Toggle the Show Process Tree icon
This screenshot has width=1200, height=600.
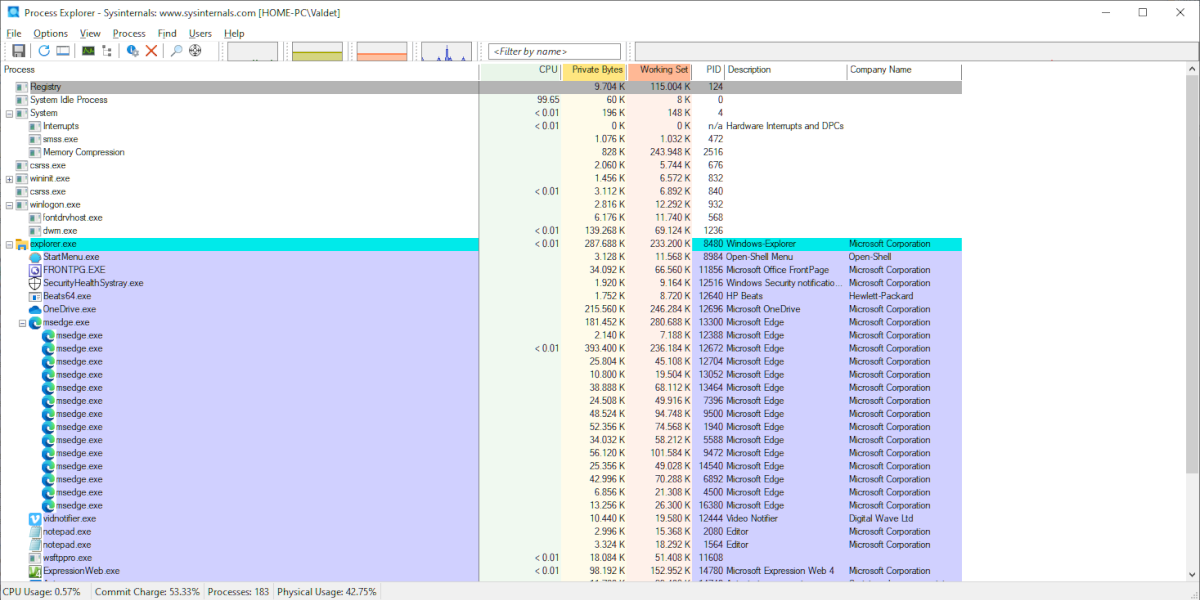pyautogui.click(x=106, y=51)
